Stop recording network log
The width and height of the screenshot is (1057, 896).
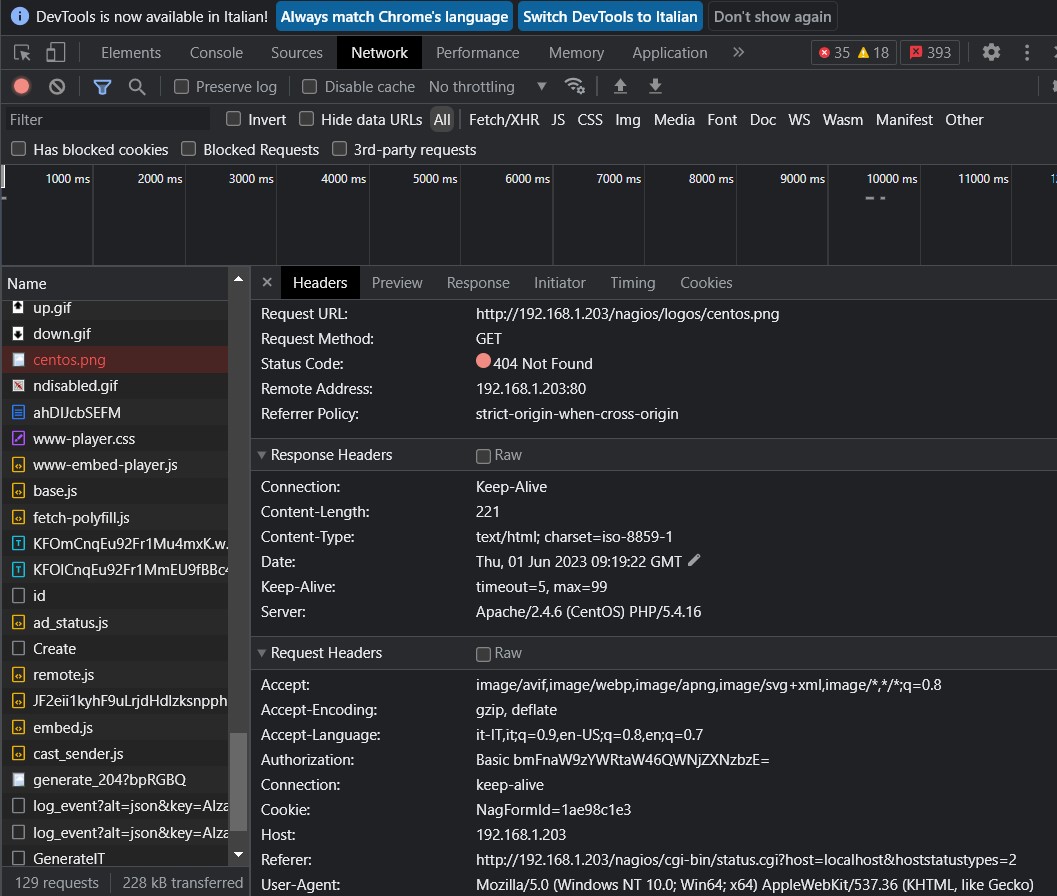(x=21, y=87)
